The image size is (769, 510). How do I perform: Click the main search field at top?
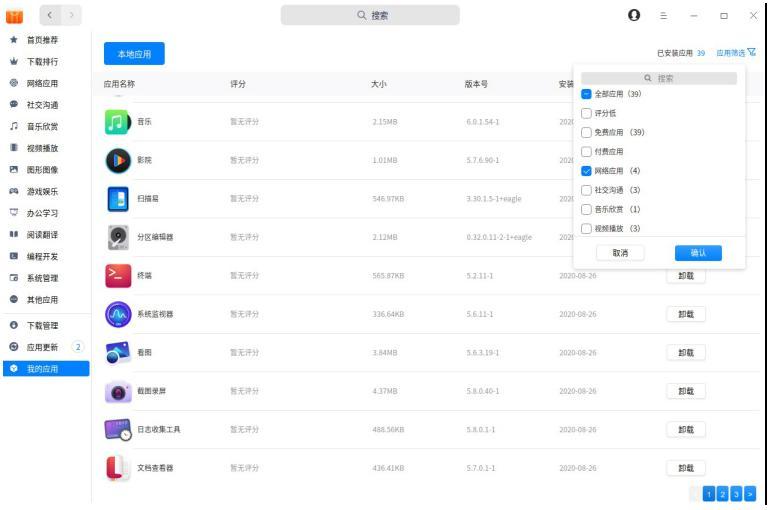click(x=370, y=15)
